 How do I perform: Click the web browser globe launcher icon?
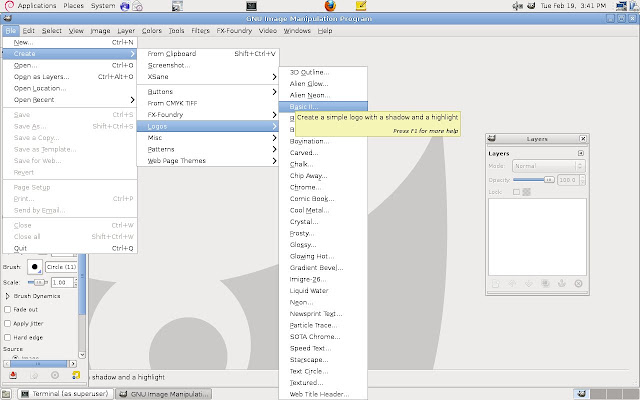point(125,6)
